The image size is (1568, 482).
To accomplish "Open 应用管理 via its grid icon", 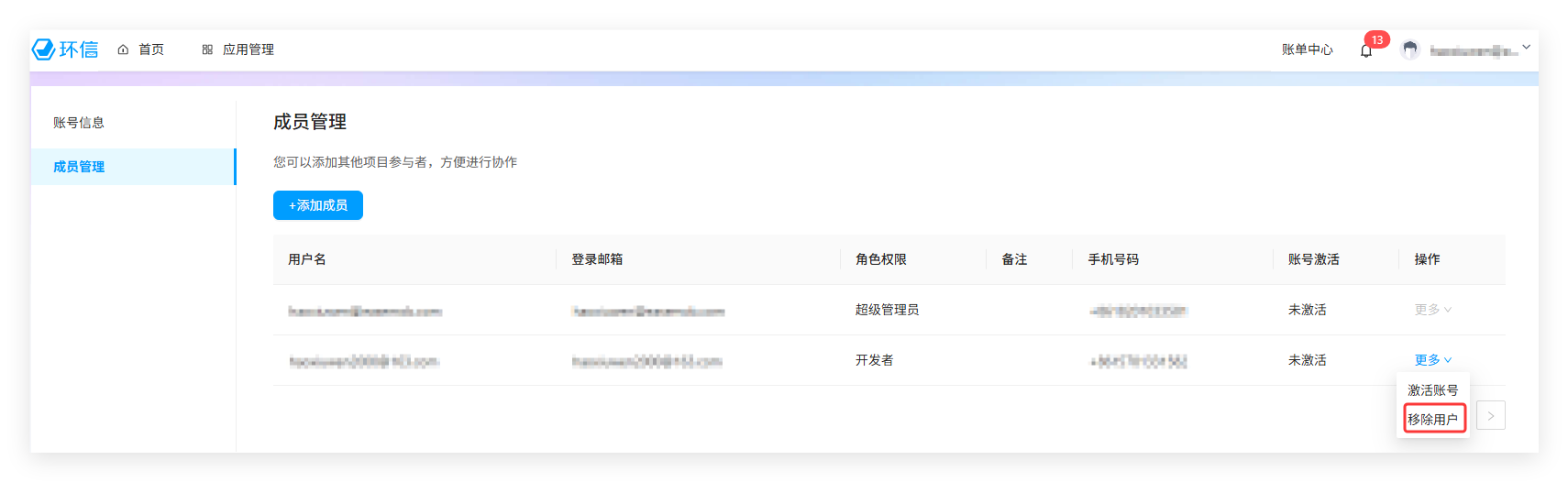I will coord(207,49).
